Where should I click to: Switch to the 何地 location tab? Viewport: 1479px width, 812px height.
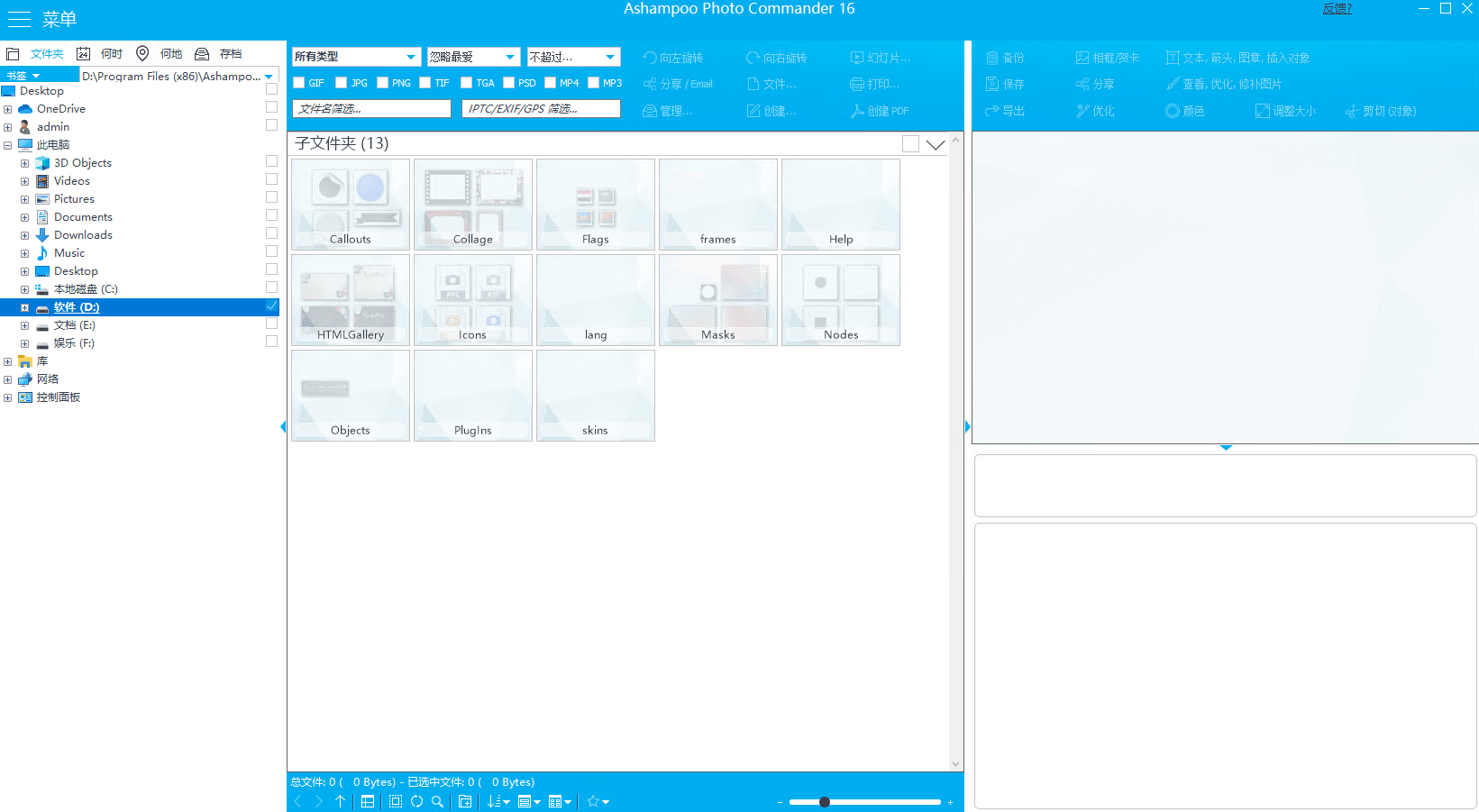click(160, 54)
